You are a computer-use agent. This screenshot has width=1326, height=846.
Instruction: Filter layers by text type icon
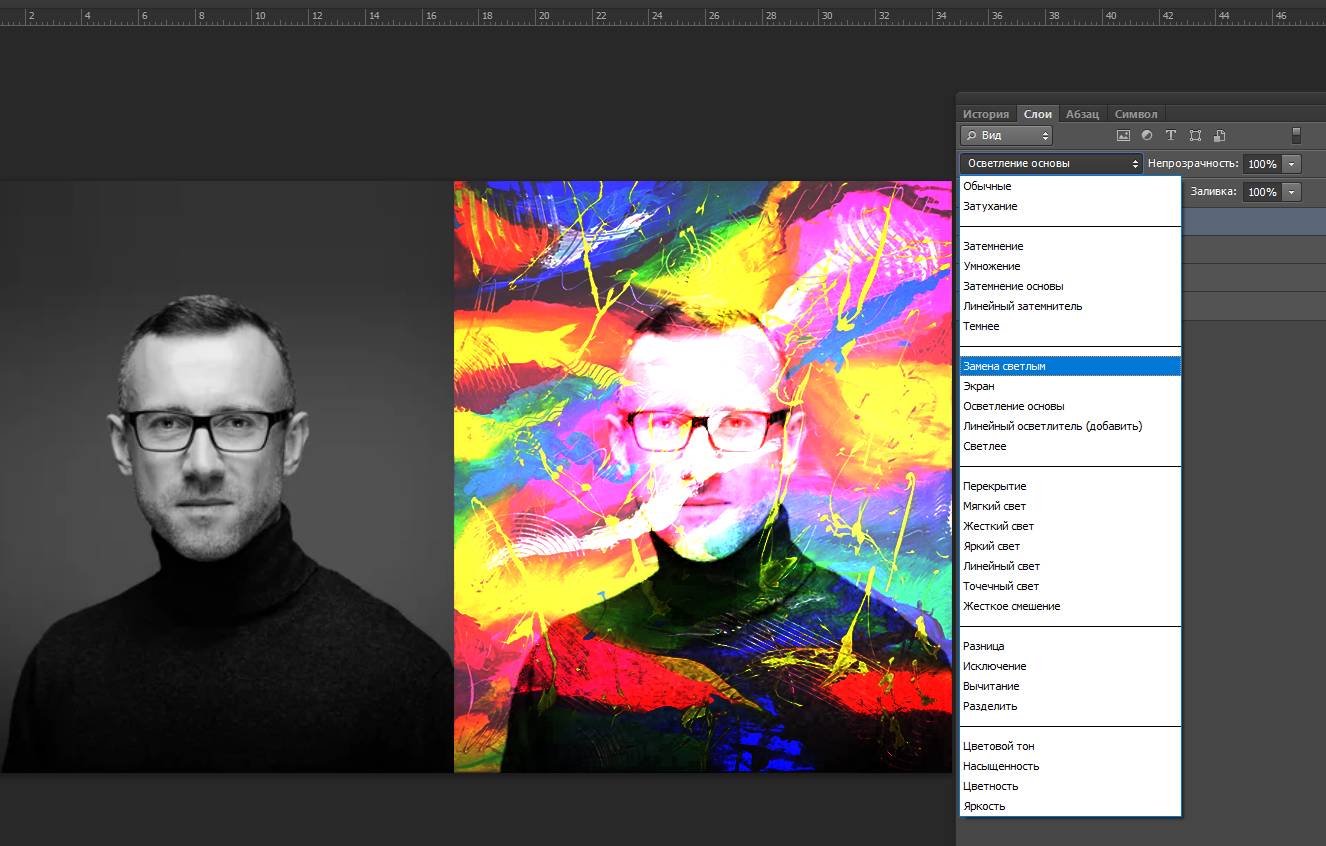tap(1171, 135)
